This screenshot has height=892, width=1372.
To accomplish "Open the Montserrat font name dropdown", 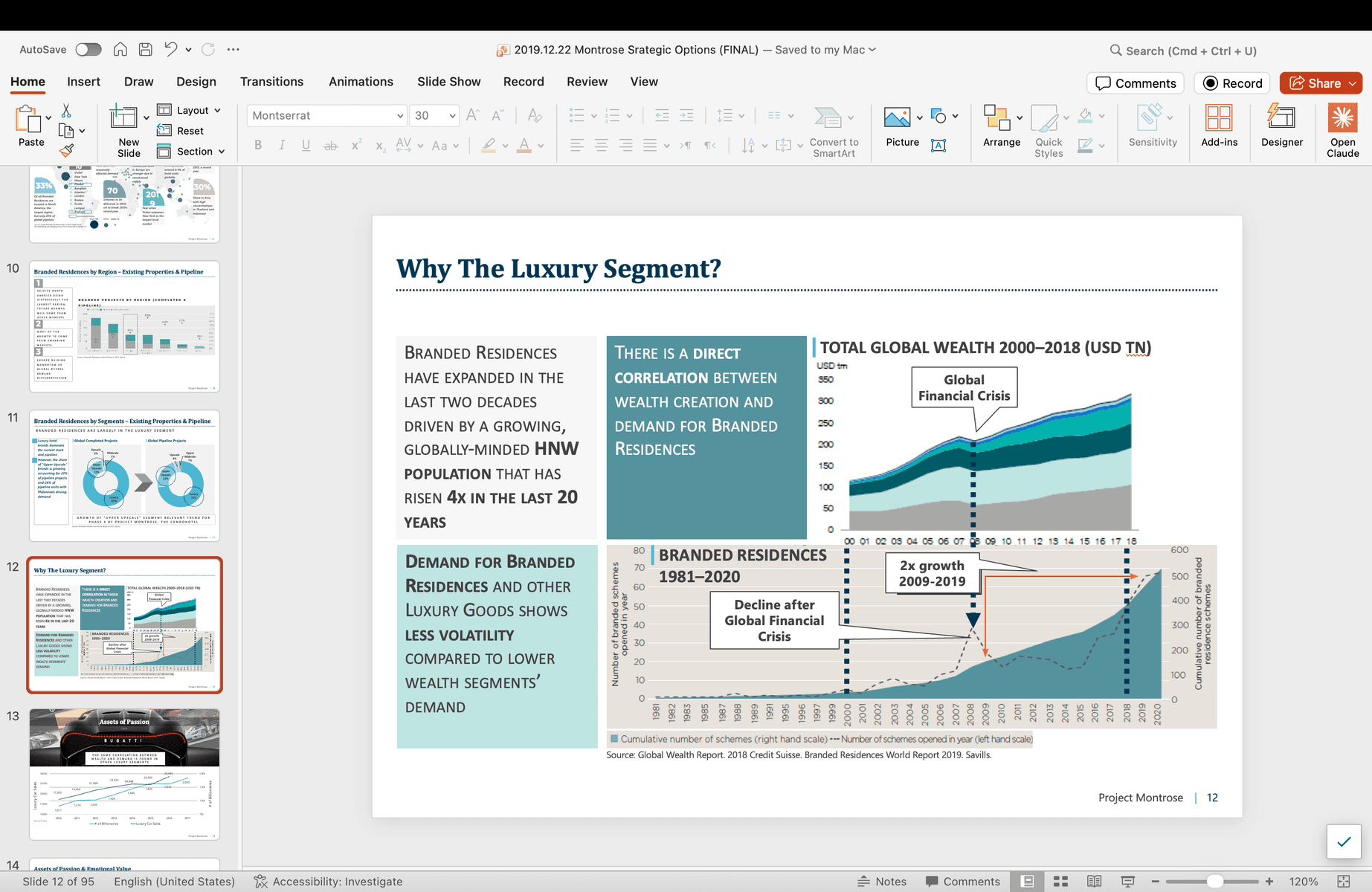I will 400,116.
